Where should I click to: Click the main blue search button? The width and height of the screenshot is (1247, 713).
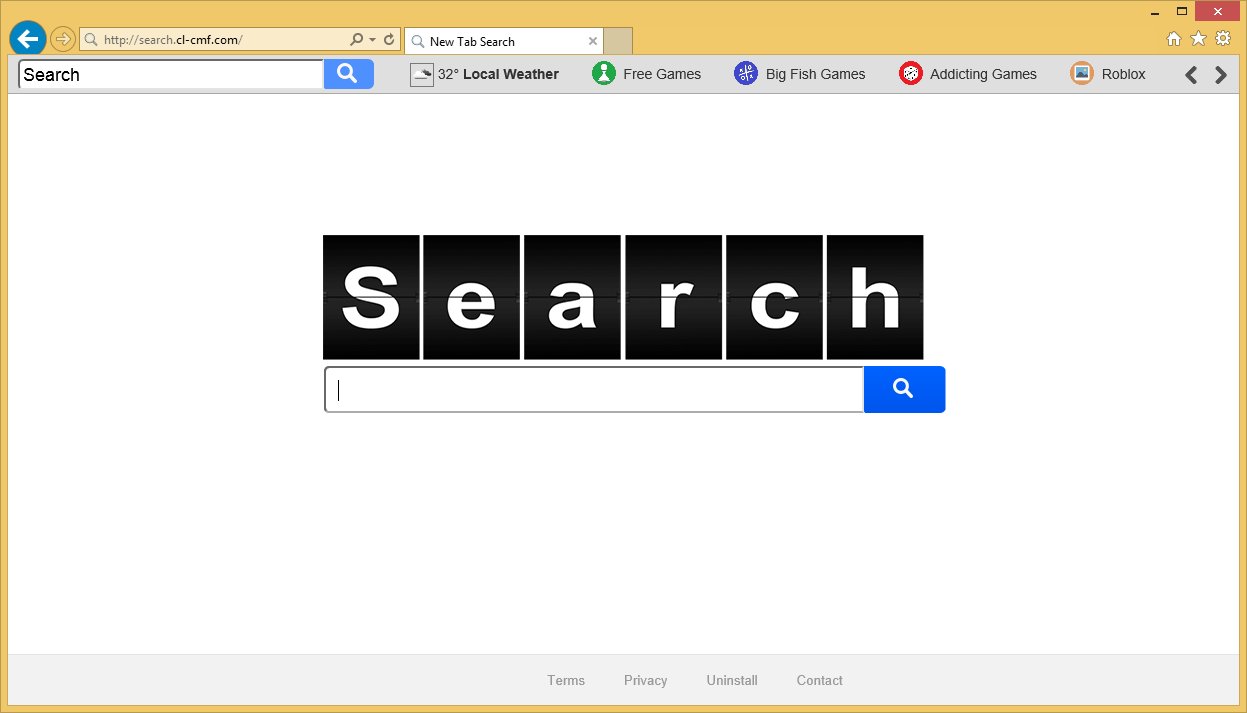904,389
